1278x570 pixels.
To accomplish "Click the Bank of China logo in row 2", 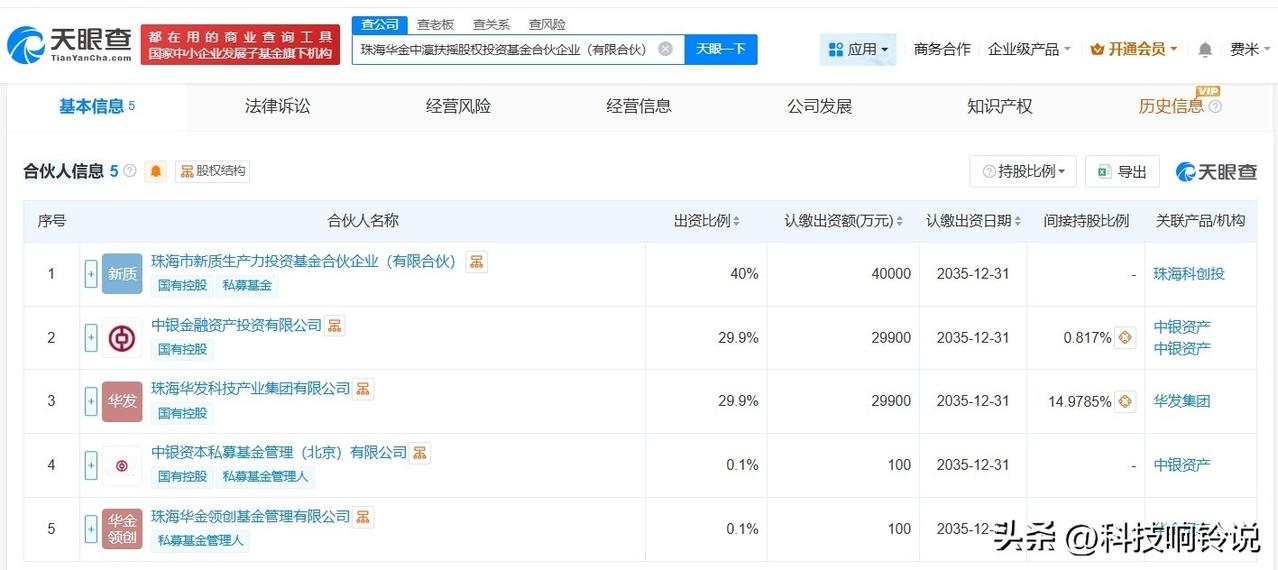I will click(122, 337).
